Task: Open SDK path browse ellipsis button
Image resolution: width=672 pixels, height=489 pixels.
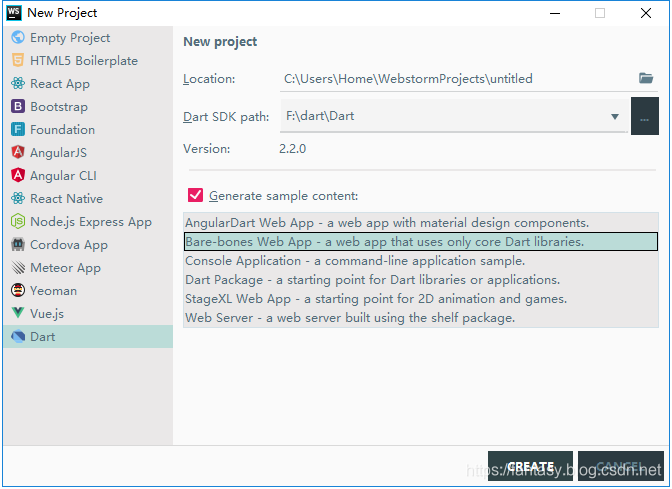Action: 645,116
